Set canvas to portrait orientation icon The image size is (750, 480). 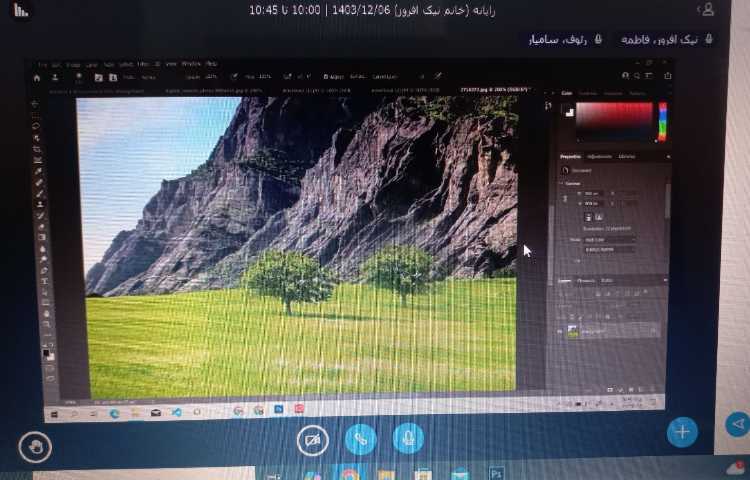pos(589,218)
